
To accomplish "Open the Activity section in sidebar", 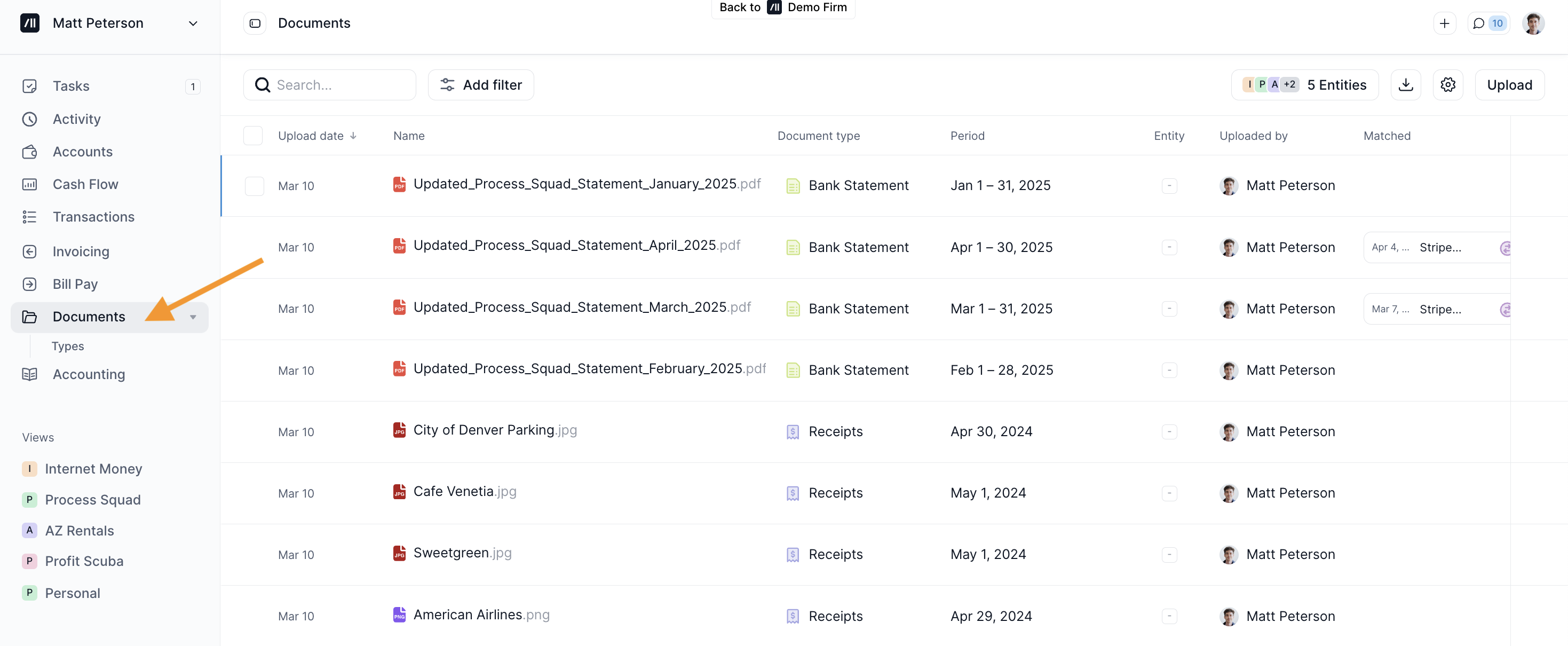I will pos(76,119).
